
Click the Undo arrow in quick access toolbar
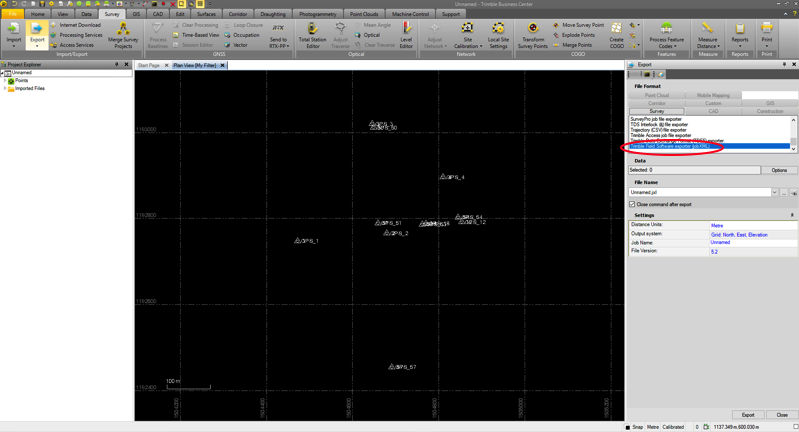point(14,4)
